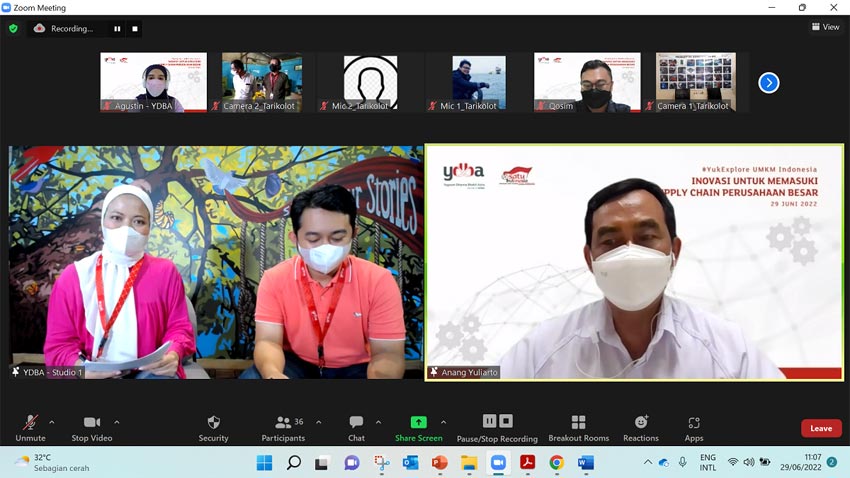This screenshot has width=850, height=478.
Task: Open PowerPoint from the taskbar
Action: [x=440, y=463]
